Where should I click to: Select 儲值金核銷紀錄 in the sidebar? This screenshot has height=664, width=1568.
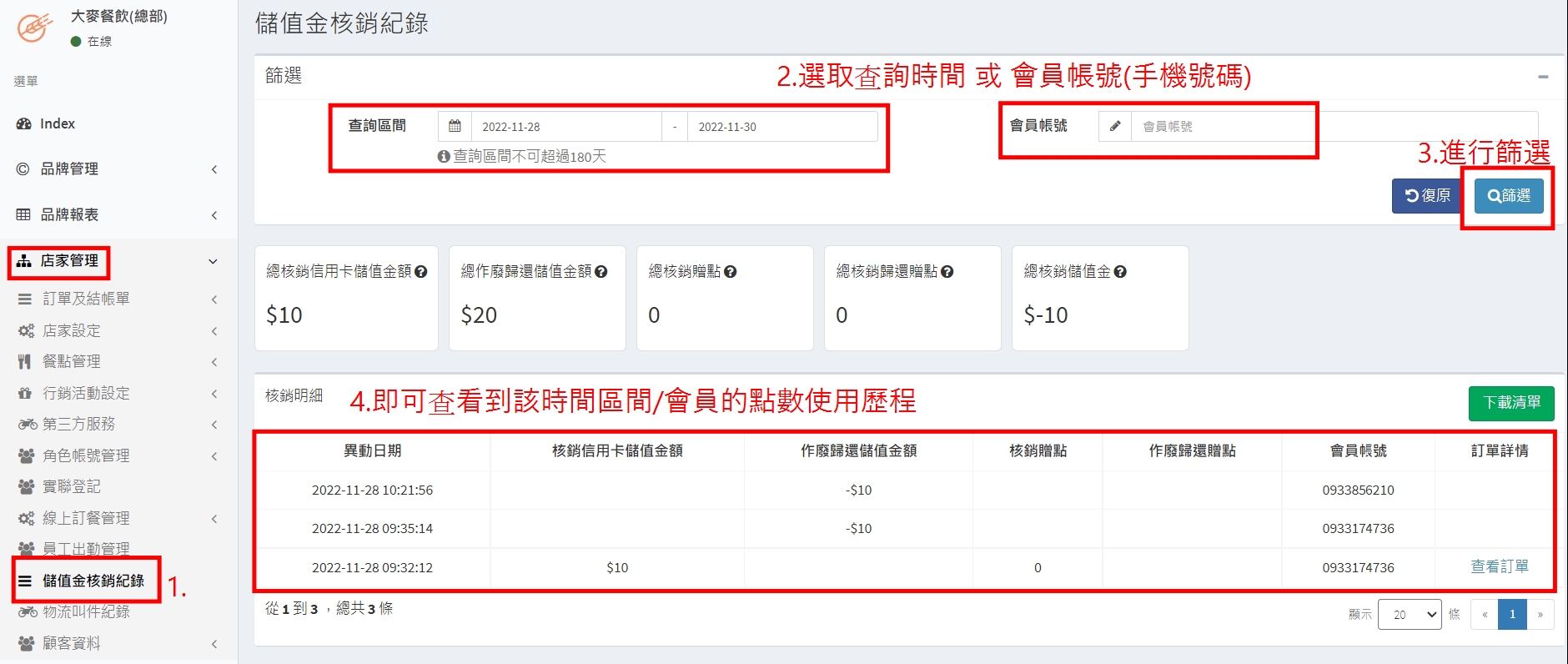pyautogui.click(x=93, y=581)
